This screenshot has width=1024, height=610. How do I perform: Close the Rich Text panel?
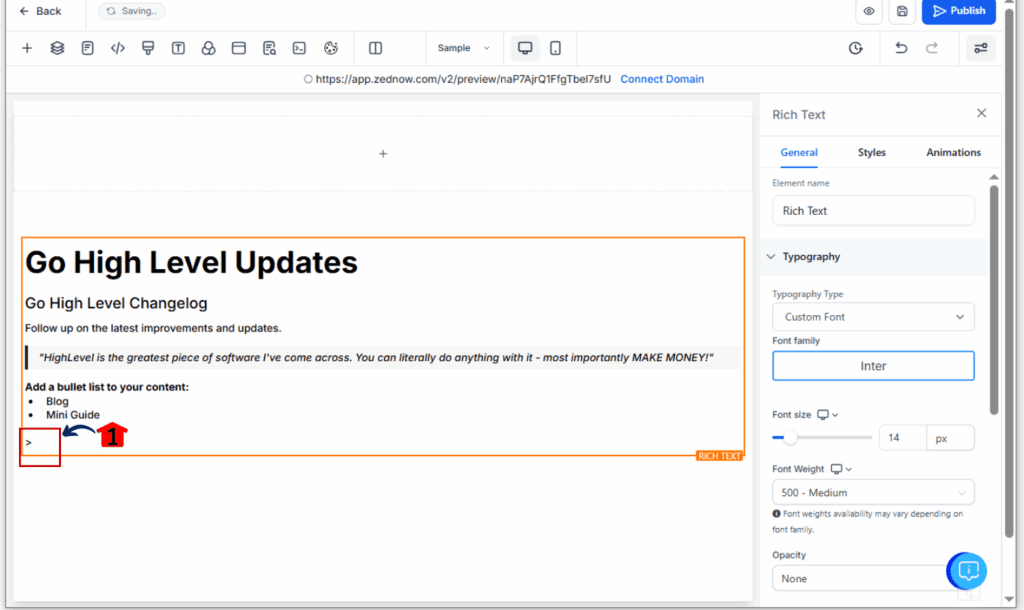pyautogui.click(x=982, y=114)
